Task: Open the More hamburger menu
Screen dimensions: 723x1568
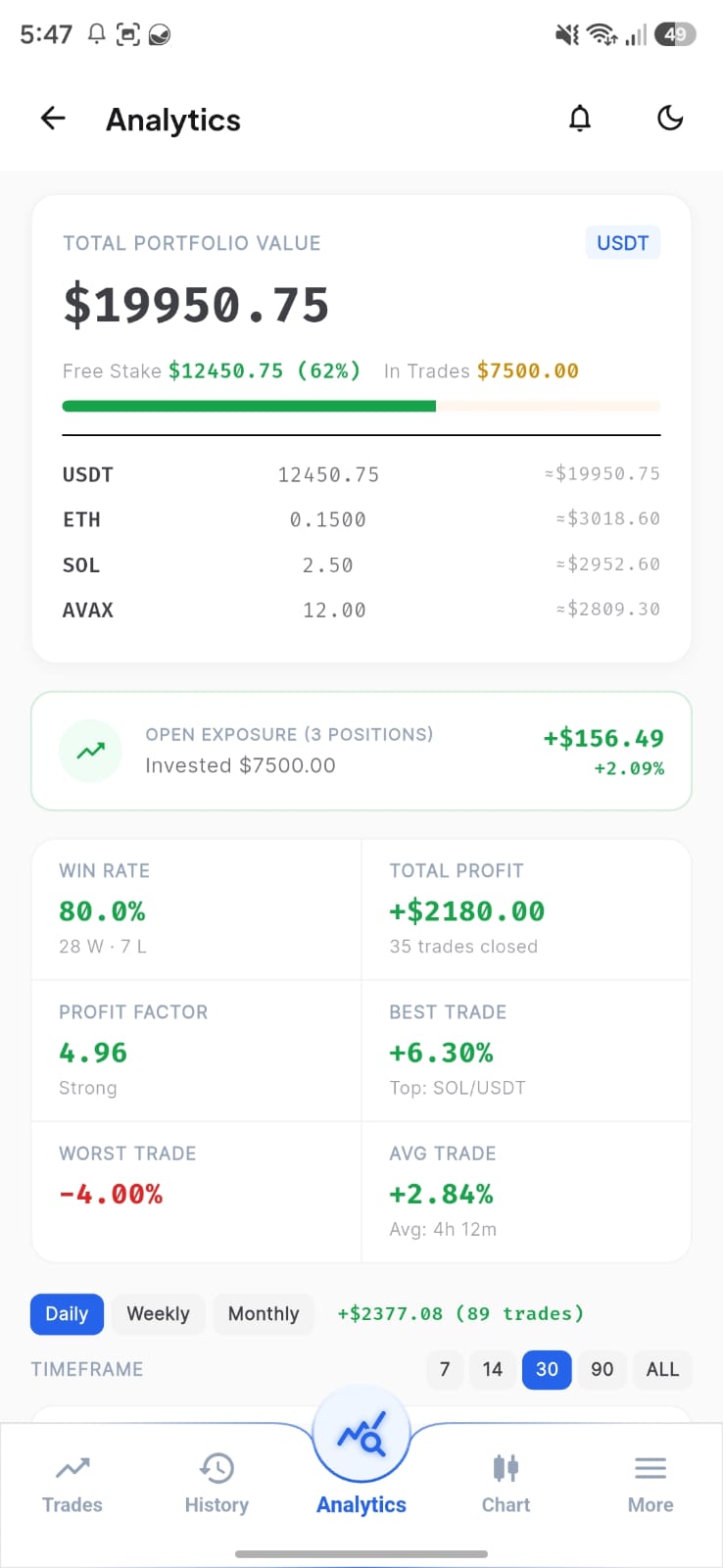Action: (651, 1467)
